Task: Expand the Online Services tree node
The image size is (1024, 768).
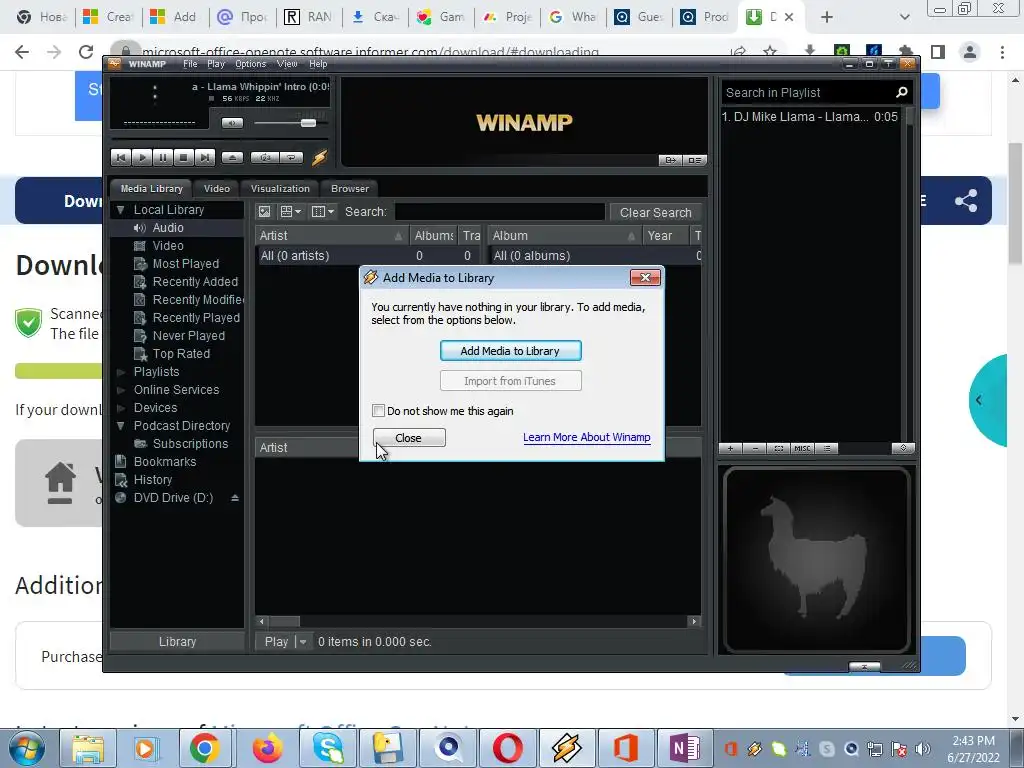Action: tap(120, 391)
